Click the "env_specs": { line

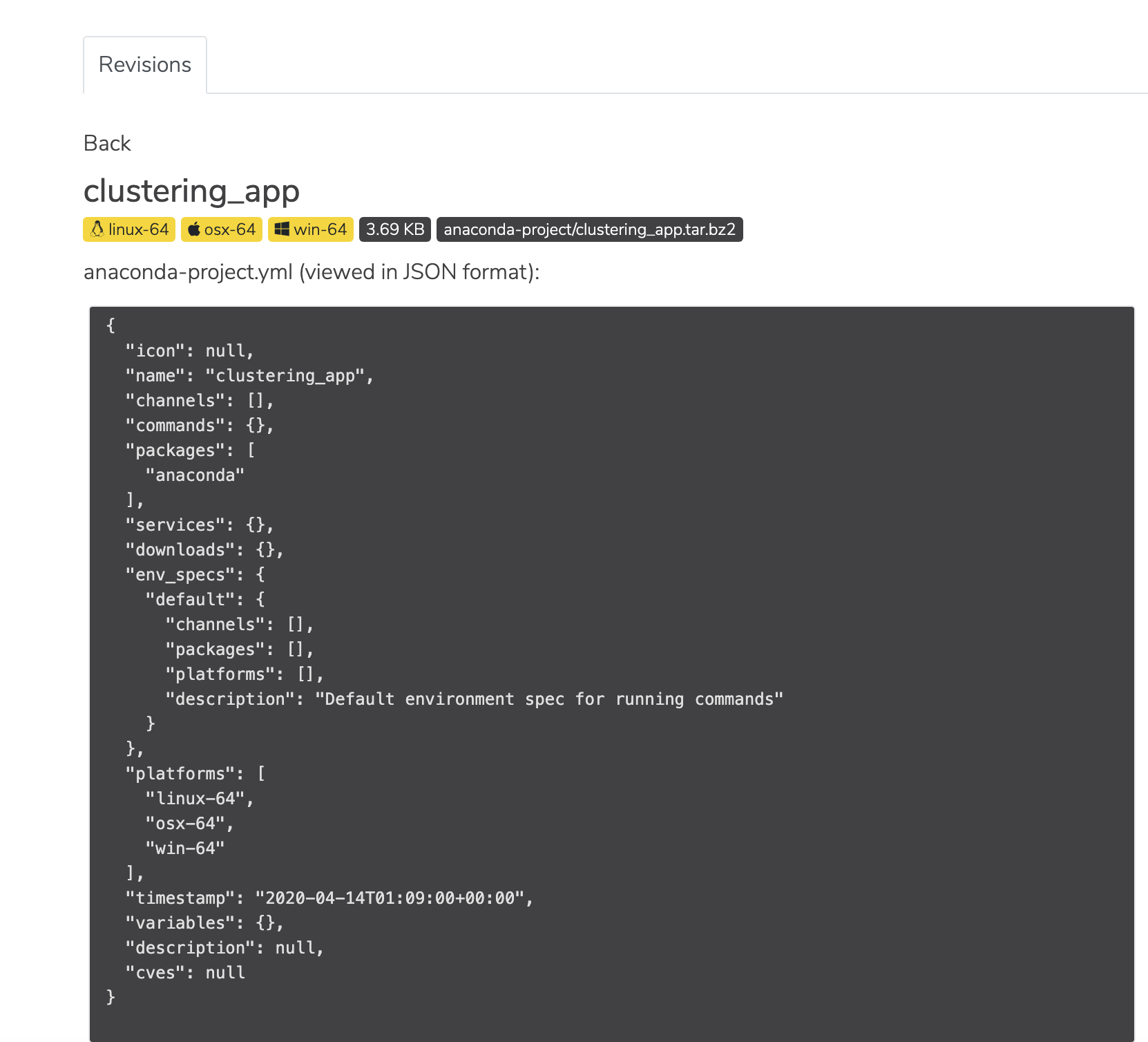pyautogui.click(x=195, y=575)
